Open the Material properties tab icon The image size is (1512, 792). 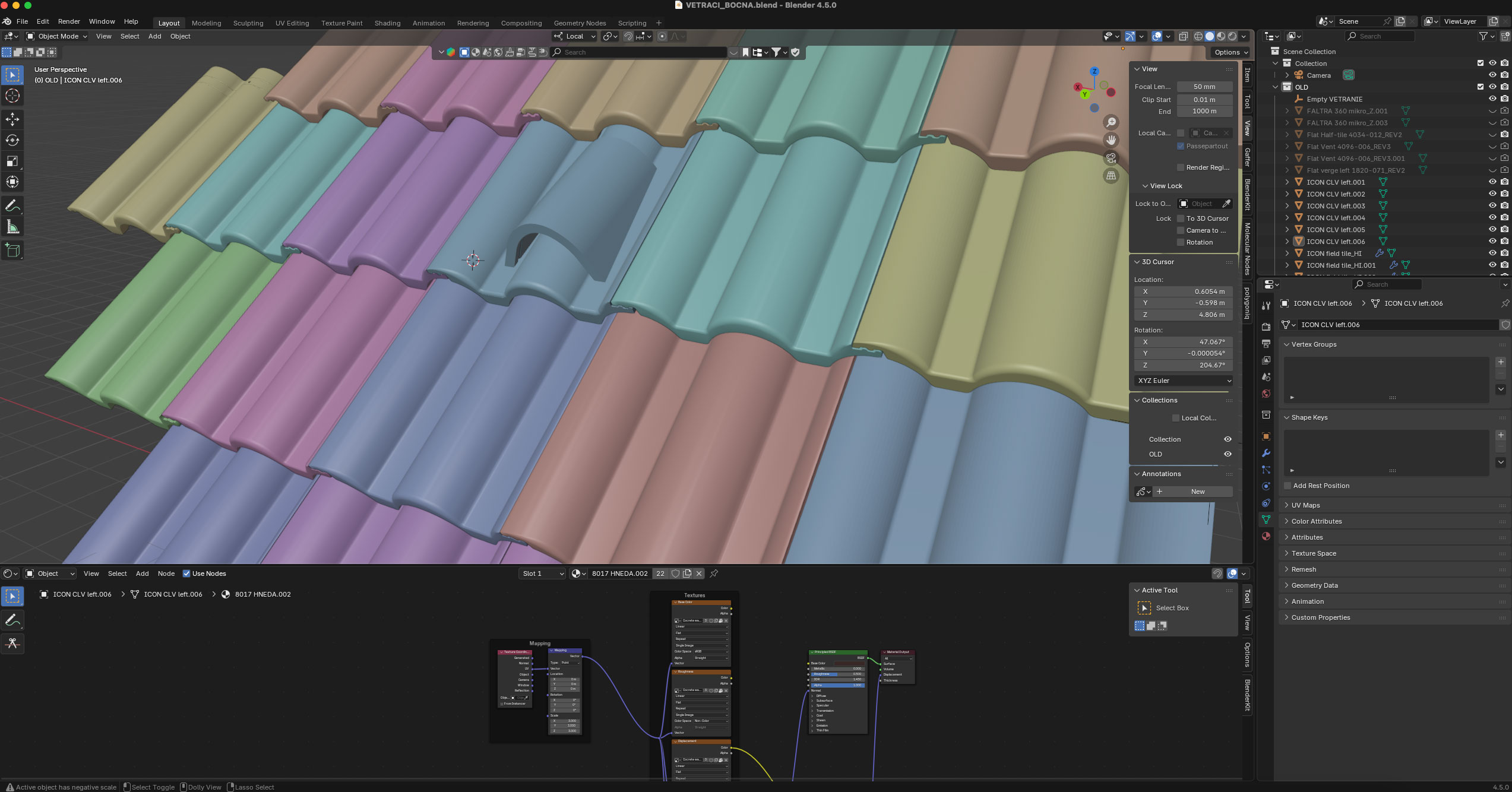1266,536
